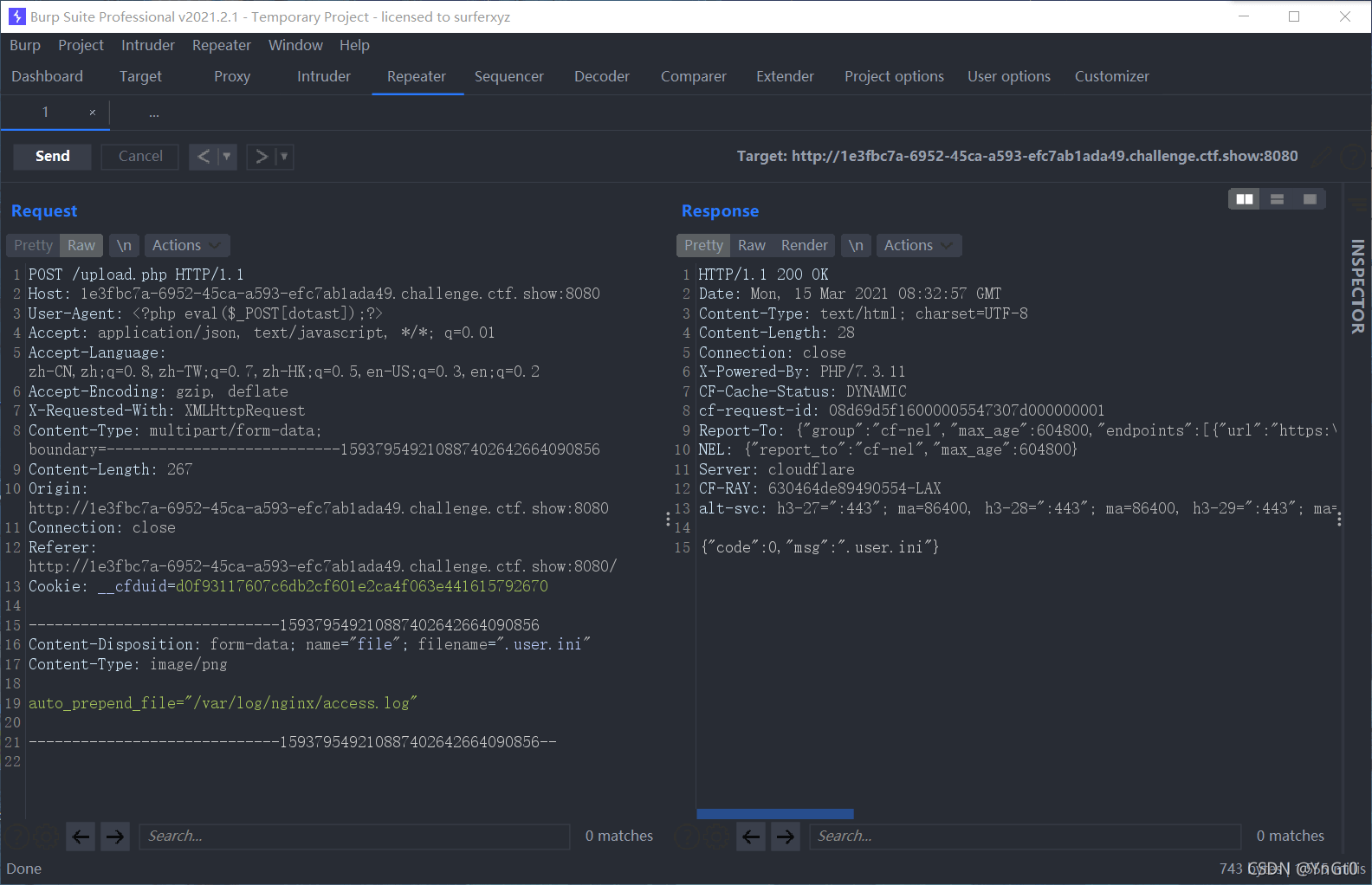Open the Project menu
Viewport: 1372px width, 885px height.
(81, 45)
